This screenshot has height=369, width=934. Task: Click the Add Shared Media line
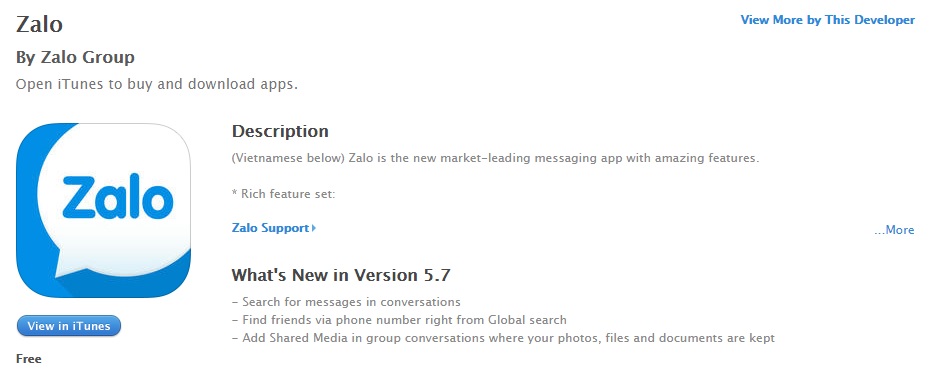pyautogui.click(x=503, y=338)
